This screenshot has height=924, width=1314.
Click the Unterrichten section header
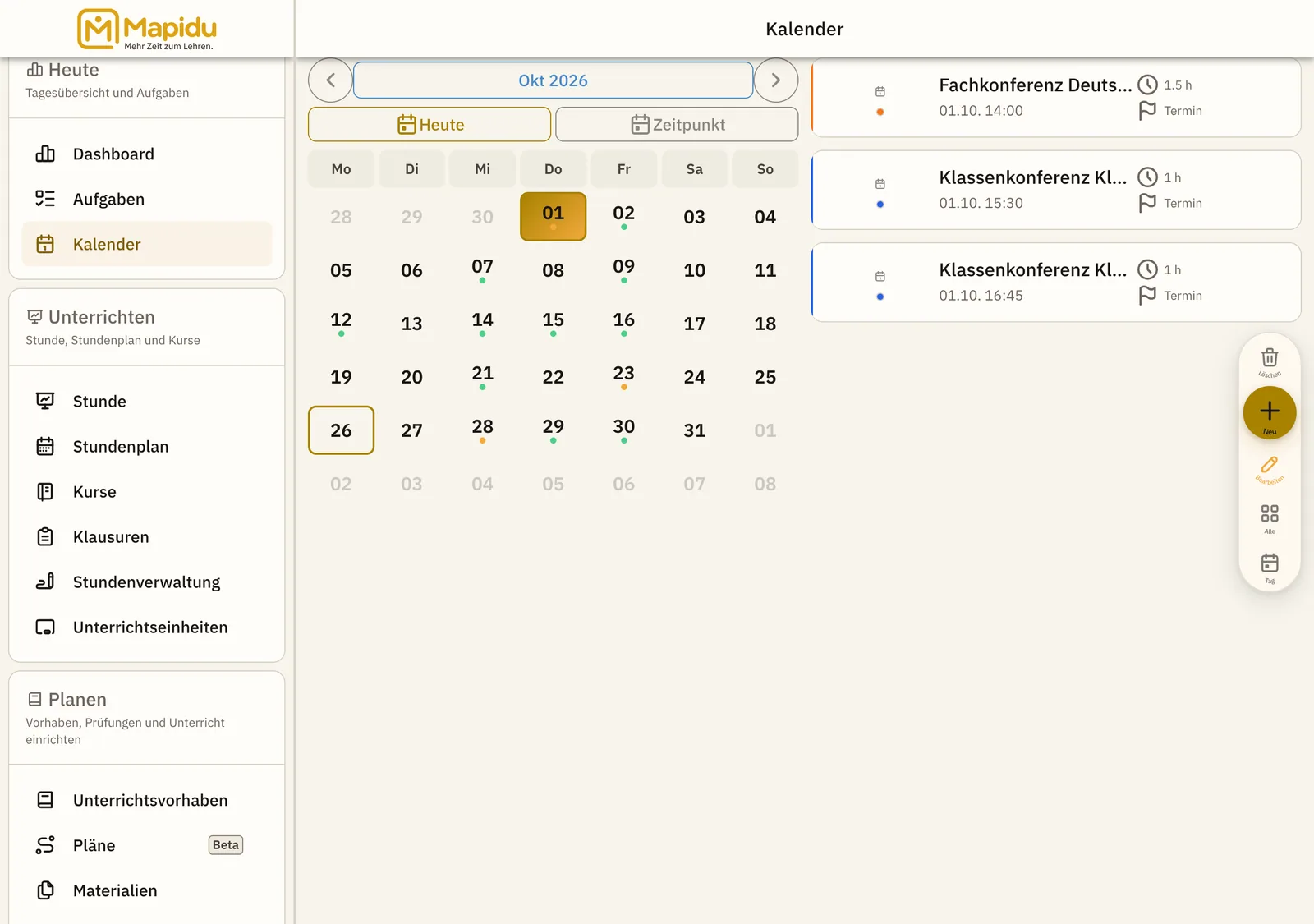point(147,327)
